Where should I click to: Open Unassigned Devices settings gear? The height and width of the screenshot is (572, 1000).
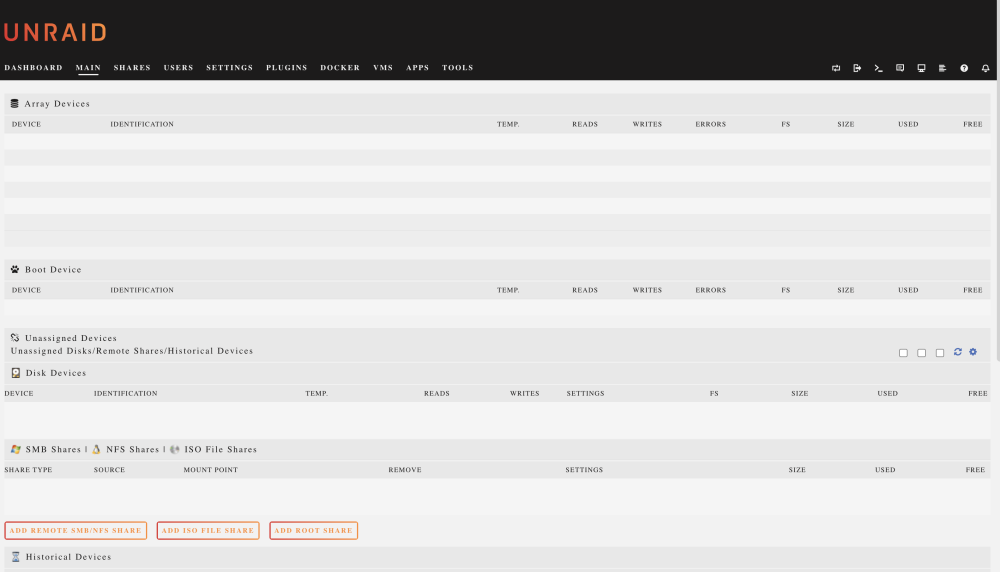(x=973, y=352)
